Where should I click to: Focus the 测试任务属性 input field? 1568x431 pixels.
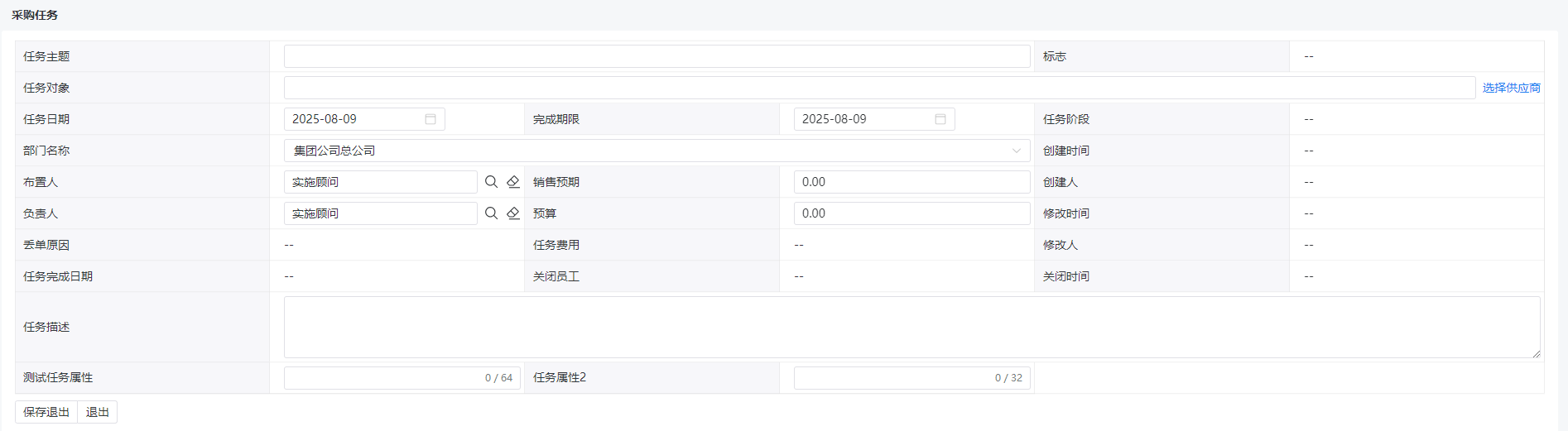(402, 377)
